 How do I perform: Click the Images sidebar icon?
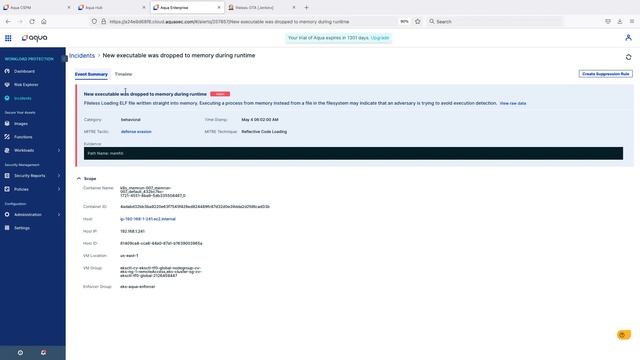coord(7,123)
